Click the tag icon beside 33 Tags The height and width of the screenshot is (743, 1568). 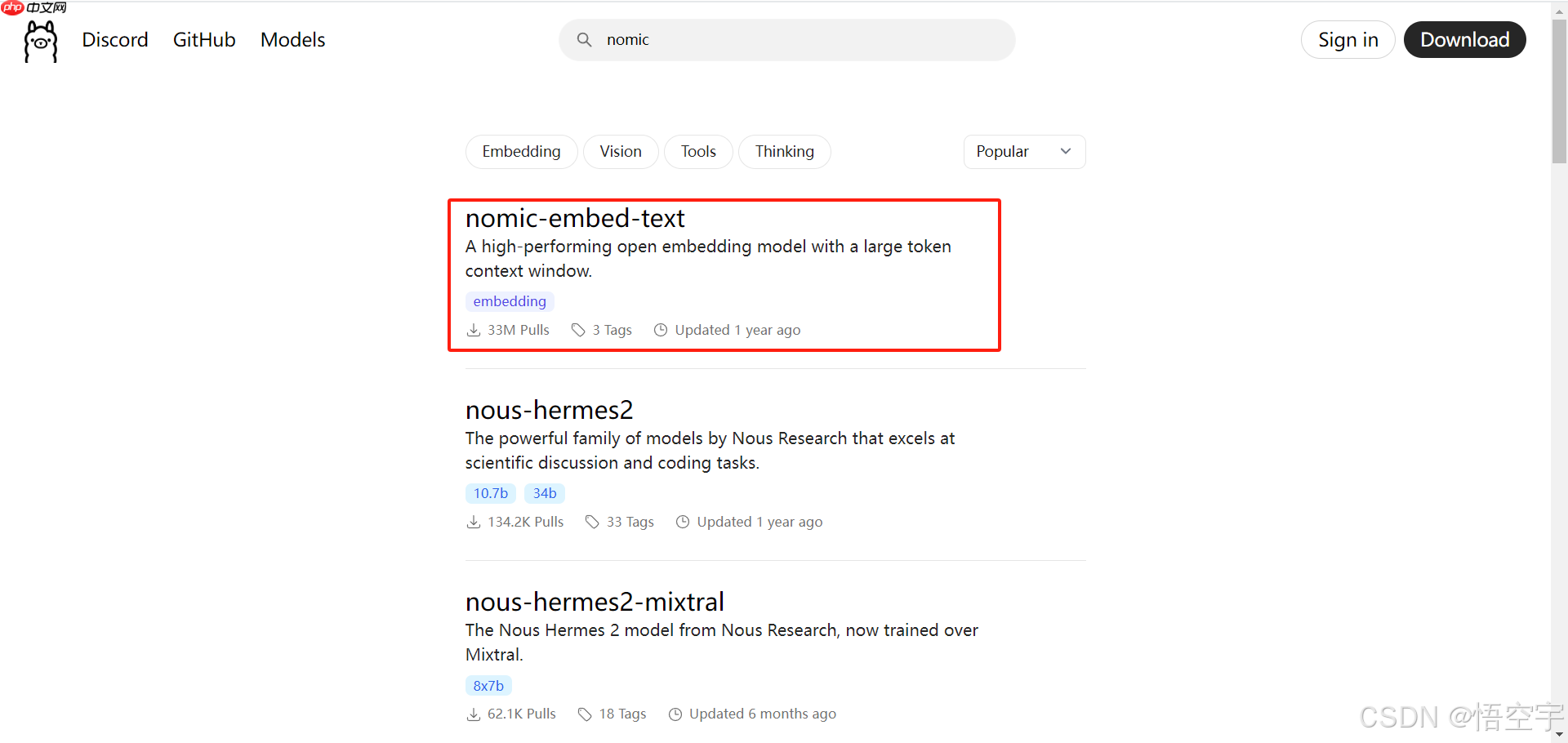click(x=592, y=522)
